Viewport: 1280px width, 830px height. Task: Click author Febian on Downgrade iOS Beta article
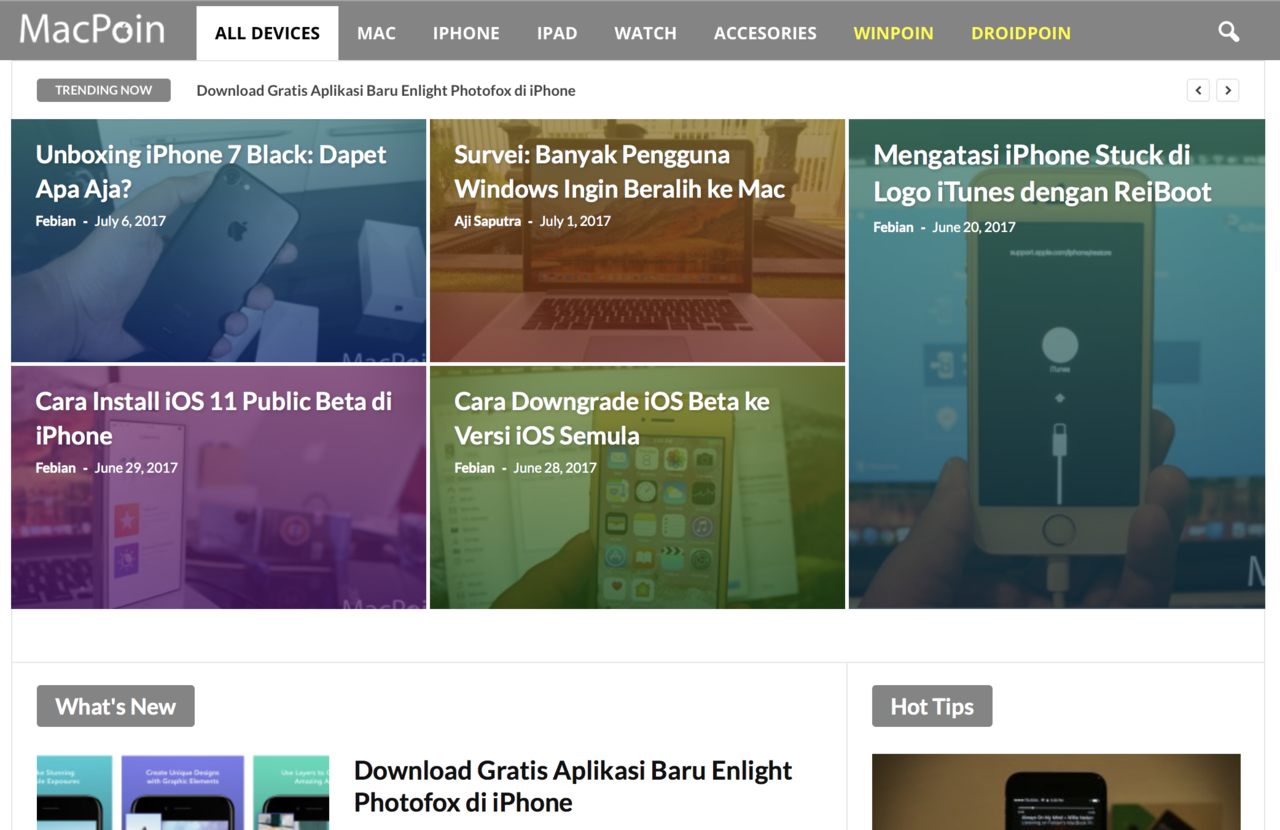click(475, 468)
